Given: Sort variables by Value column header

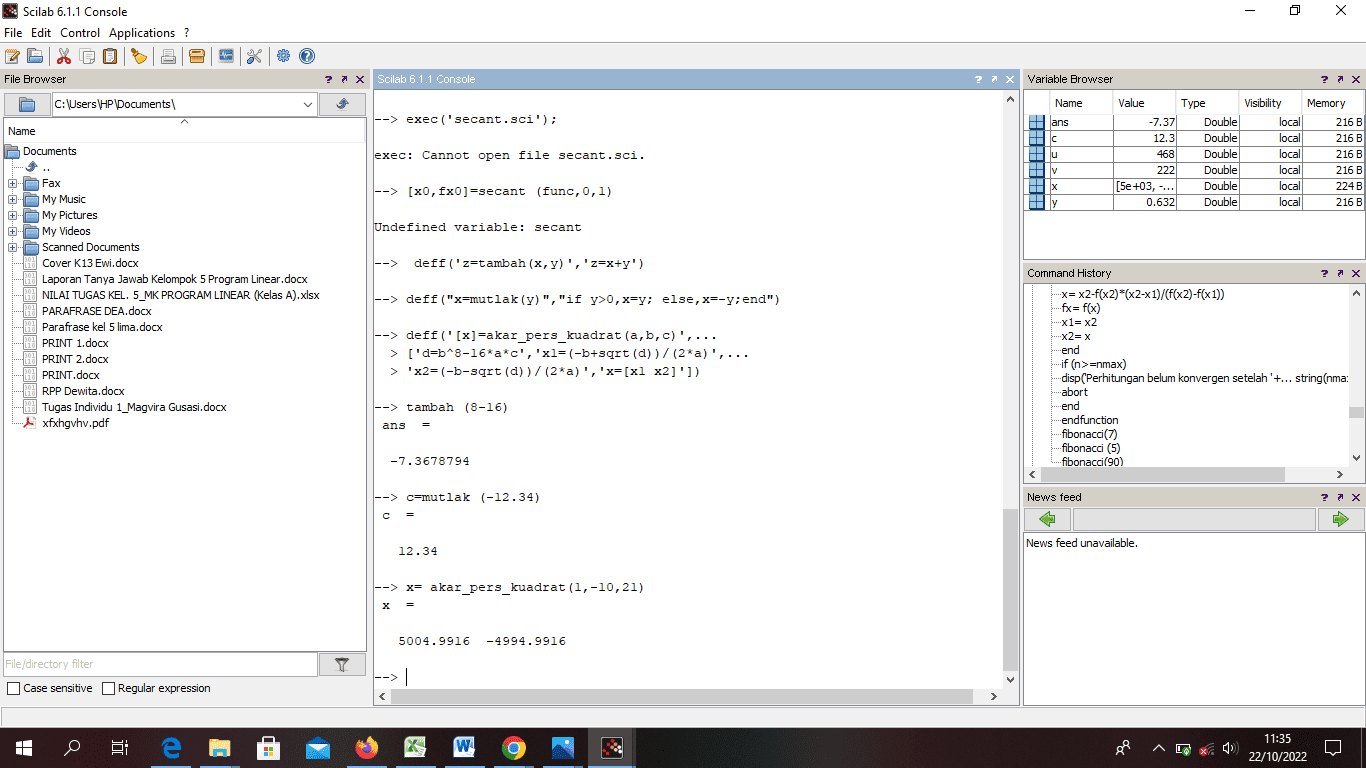Looking at the screenshot, I should [x=1144, y=103].
